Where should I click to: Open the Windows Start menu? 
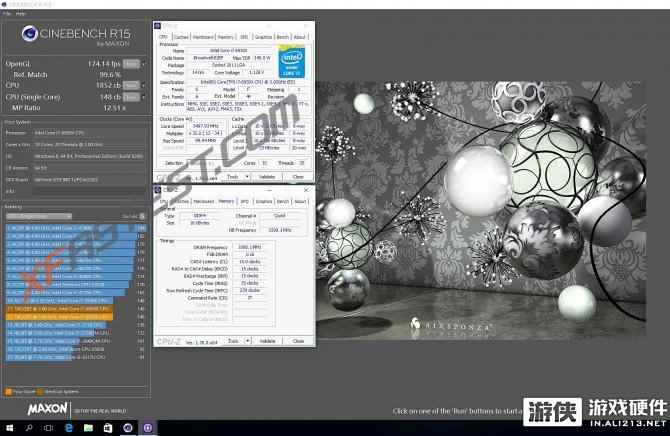click(x=9, y=428)
